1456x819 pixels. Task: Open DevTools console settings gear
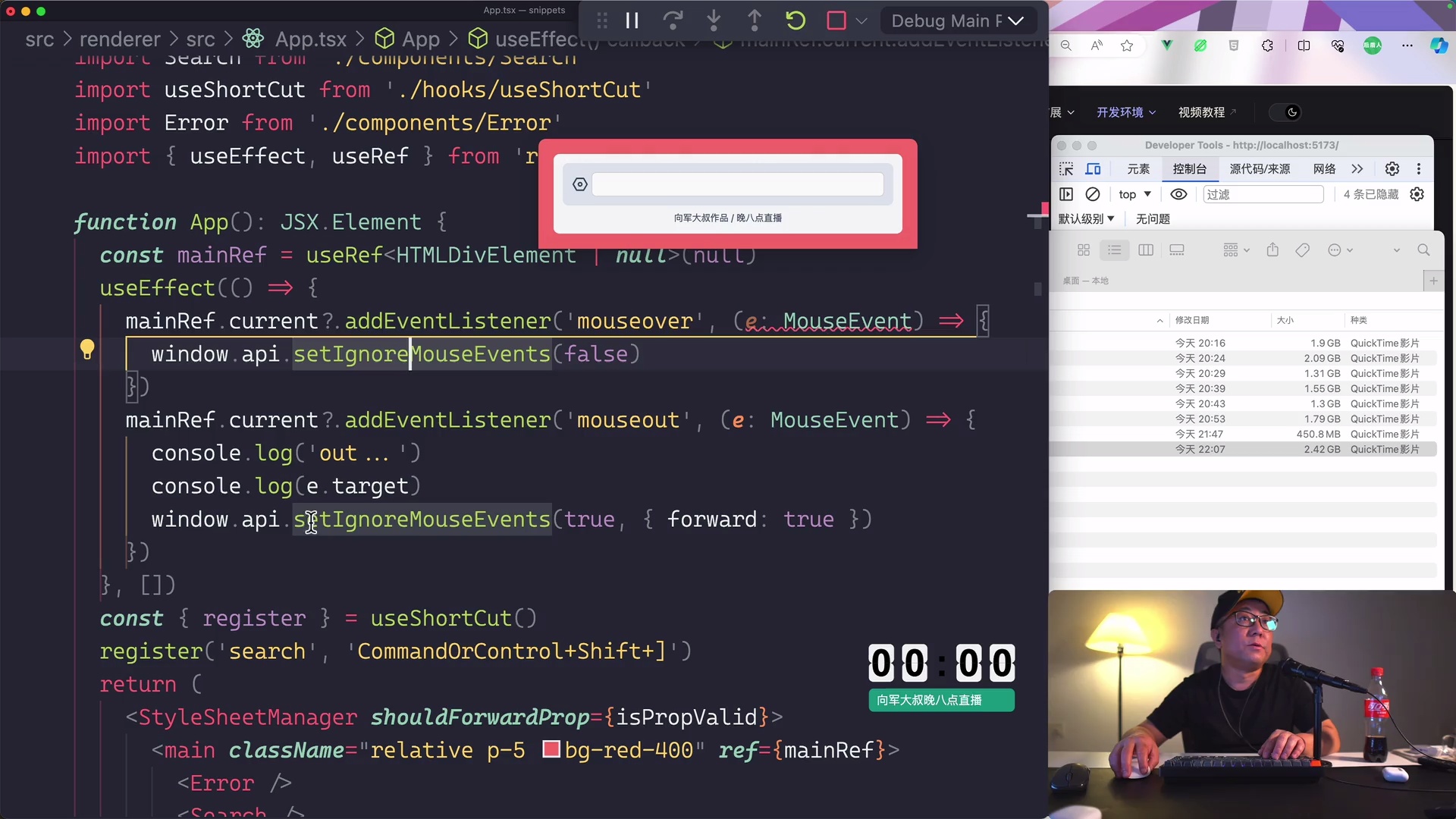1417,194
